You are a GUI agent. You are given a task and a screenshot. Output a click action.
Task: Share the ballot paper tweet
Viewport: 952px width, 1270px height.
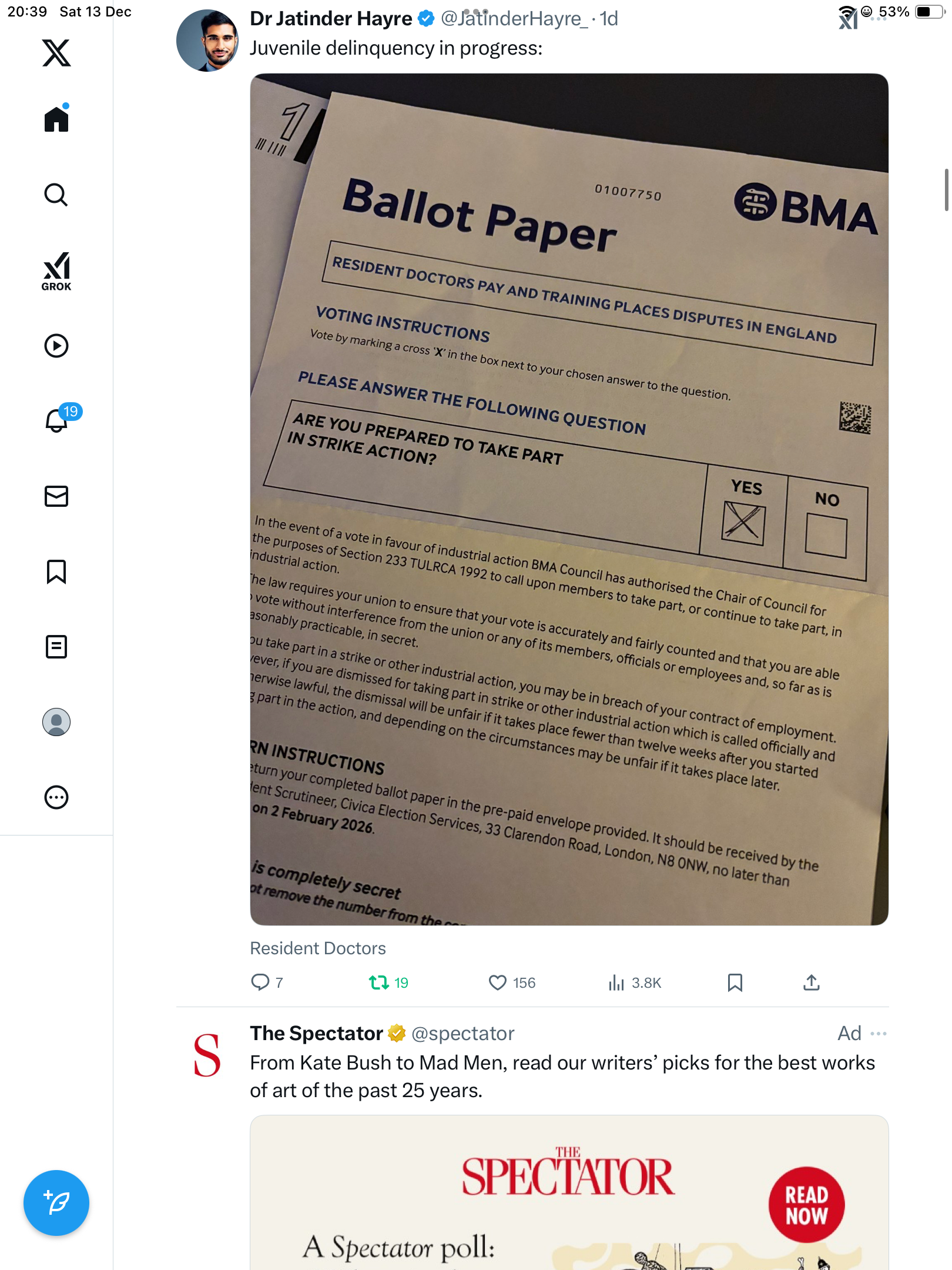811,982
